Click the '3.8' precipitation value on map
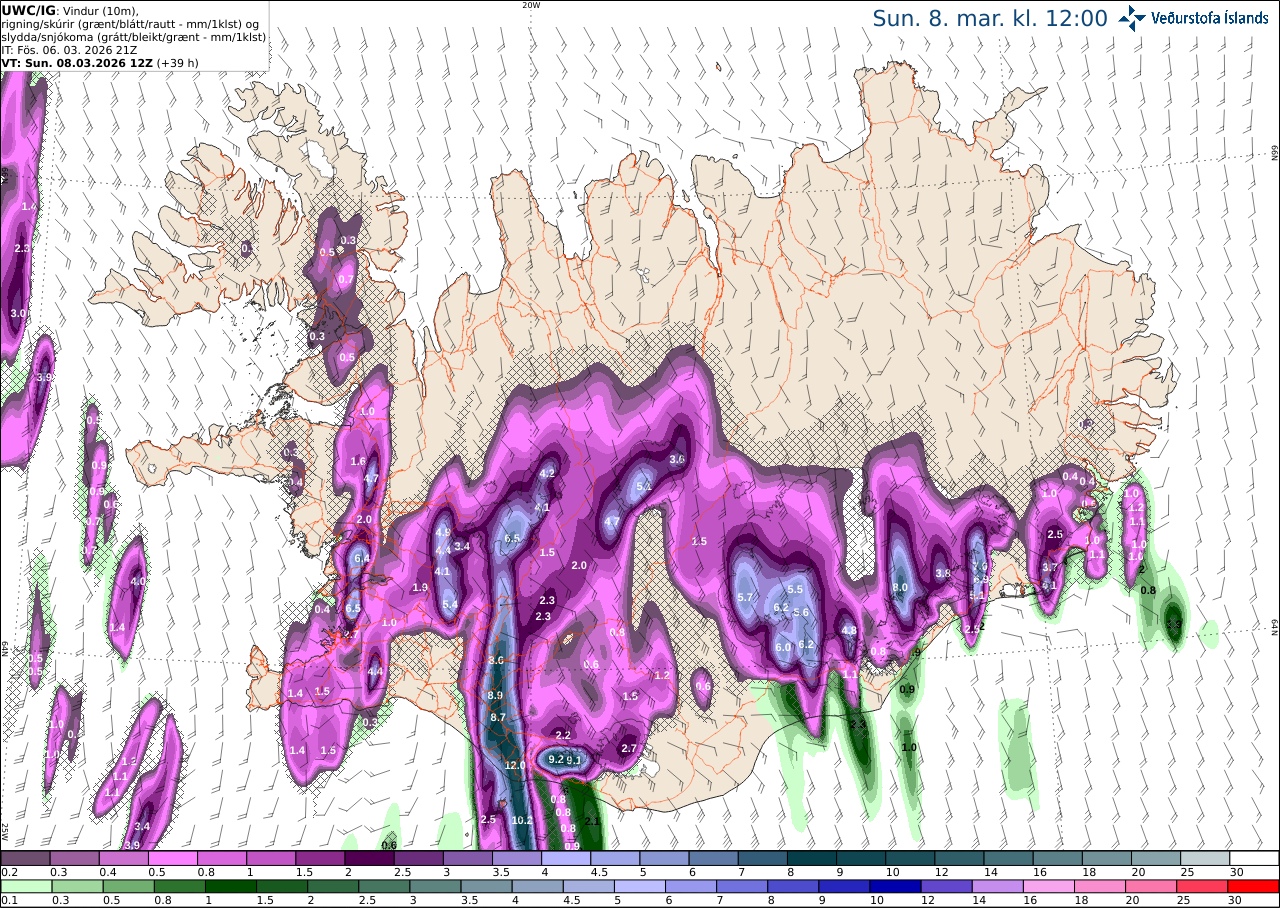This screenshot has width=1280, height=908. click(942, 573)
